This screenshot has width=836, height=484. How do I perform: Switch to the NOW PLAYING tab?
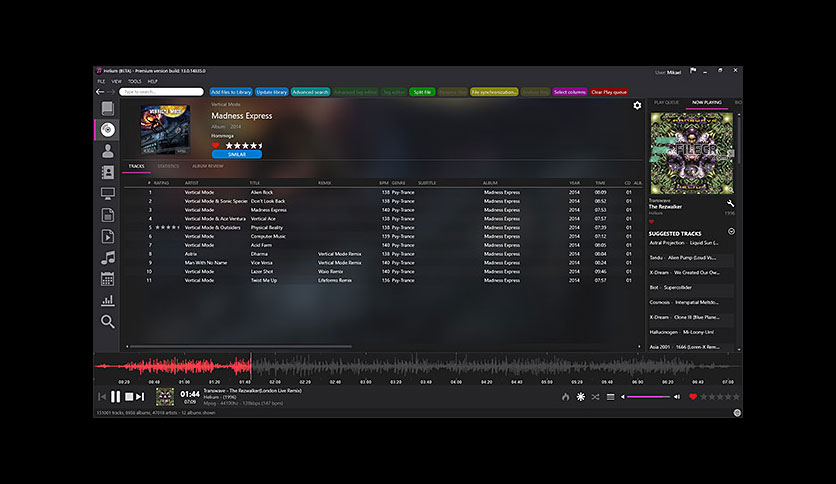(x=706, y=102)
